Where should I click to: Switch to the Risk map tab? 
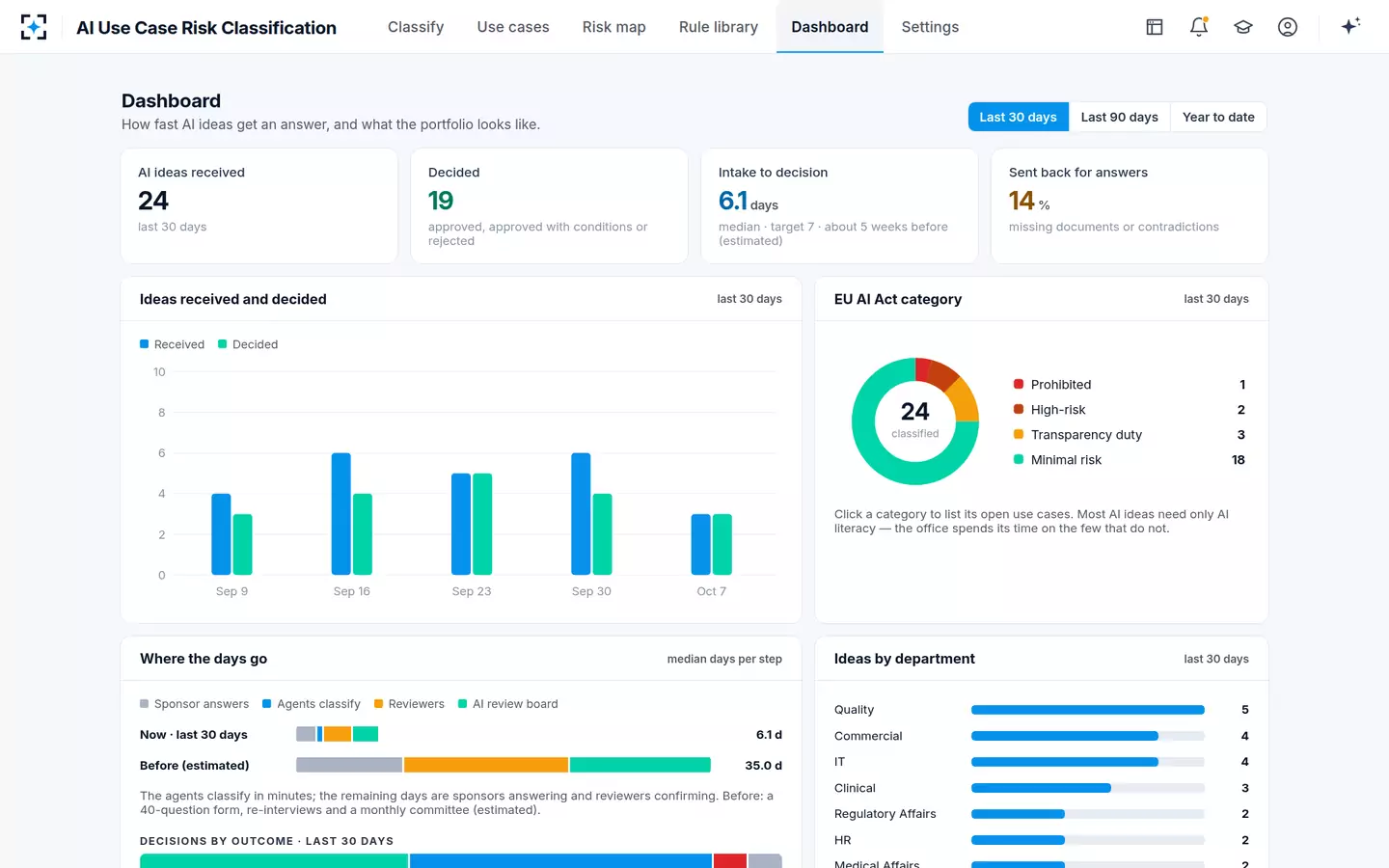point(614,27)
